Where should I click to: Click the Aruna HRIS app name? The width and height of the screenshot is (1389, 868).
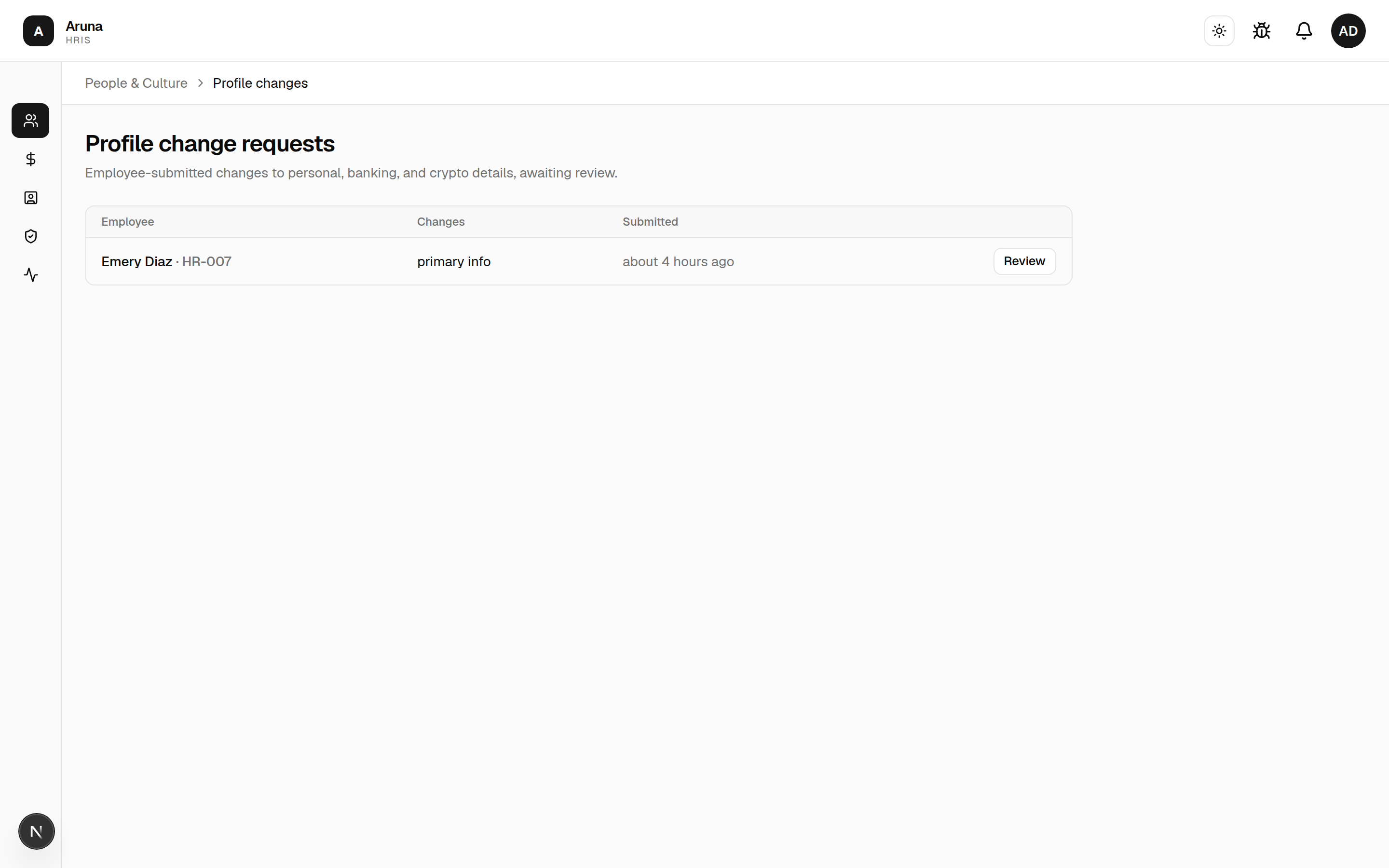click(x=84, y=32)
